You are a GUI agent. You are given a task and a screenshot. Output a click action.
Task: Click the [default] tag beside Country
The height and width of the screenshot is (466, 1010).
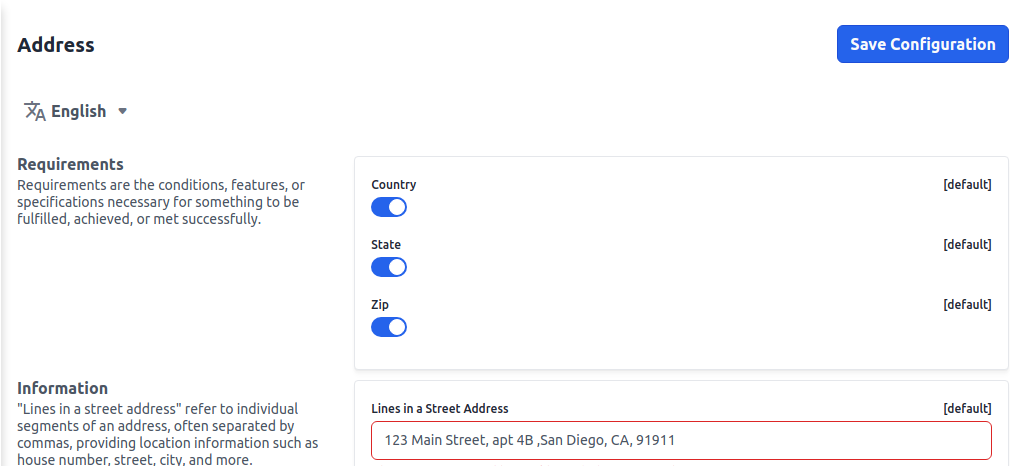pyautogui.click(x=967, y=185)
